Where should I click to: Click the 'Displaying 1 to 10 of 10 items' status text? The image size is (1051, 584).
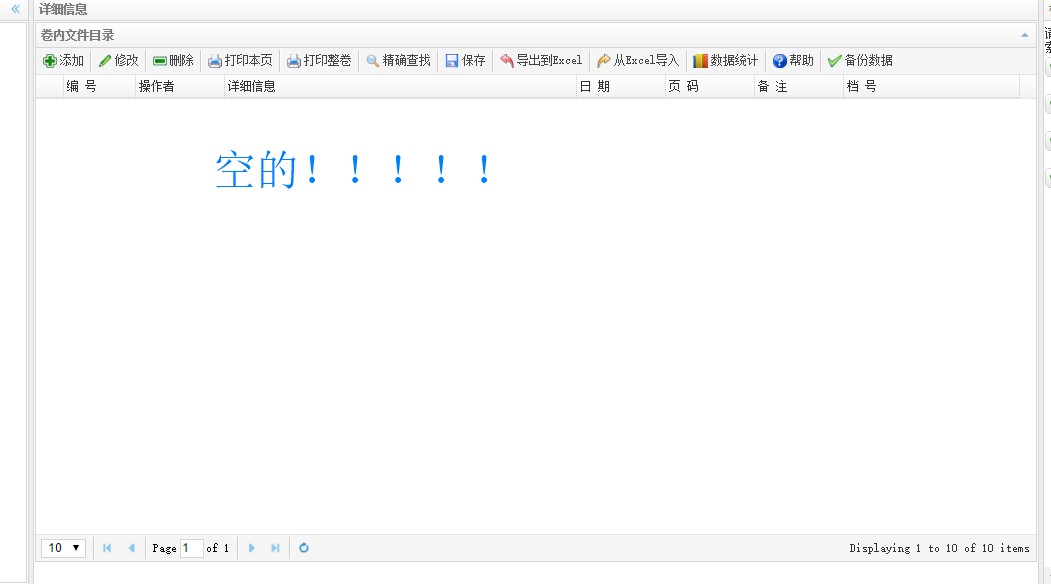coord(939,548)
